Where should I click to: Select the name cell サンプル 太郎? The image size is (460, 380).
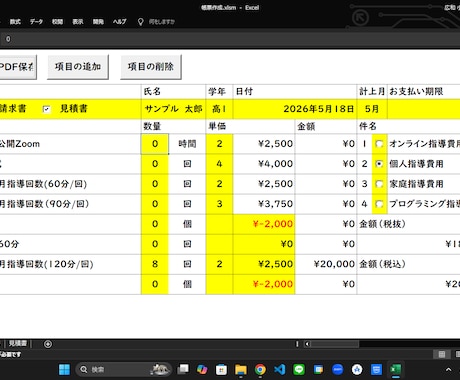point(173,109)
